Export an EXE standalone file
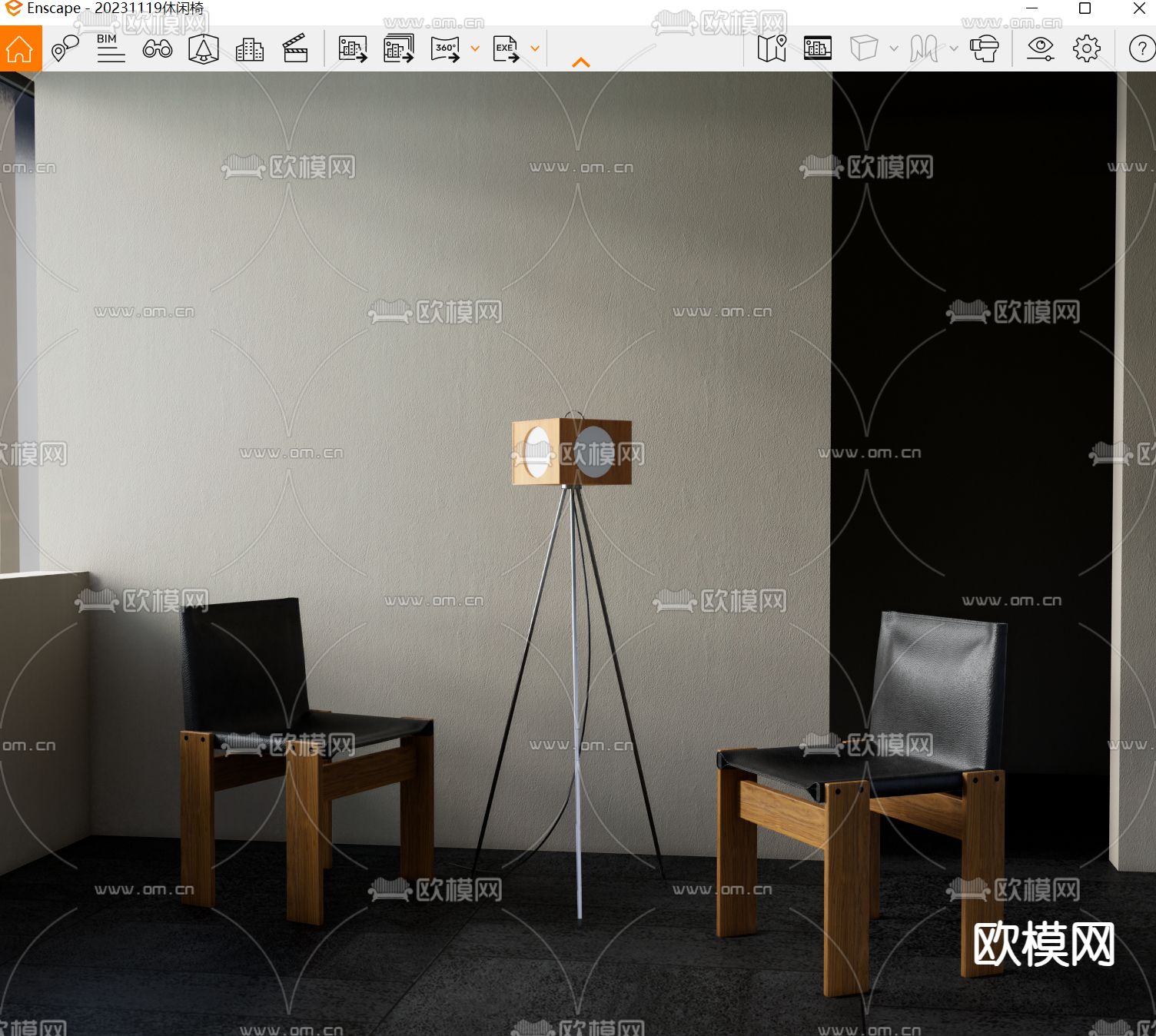This screenshot has height=1036, width=1156. pyautogui.click(x=507, y=48)
